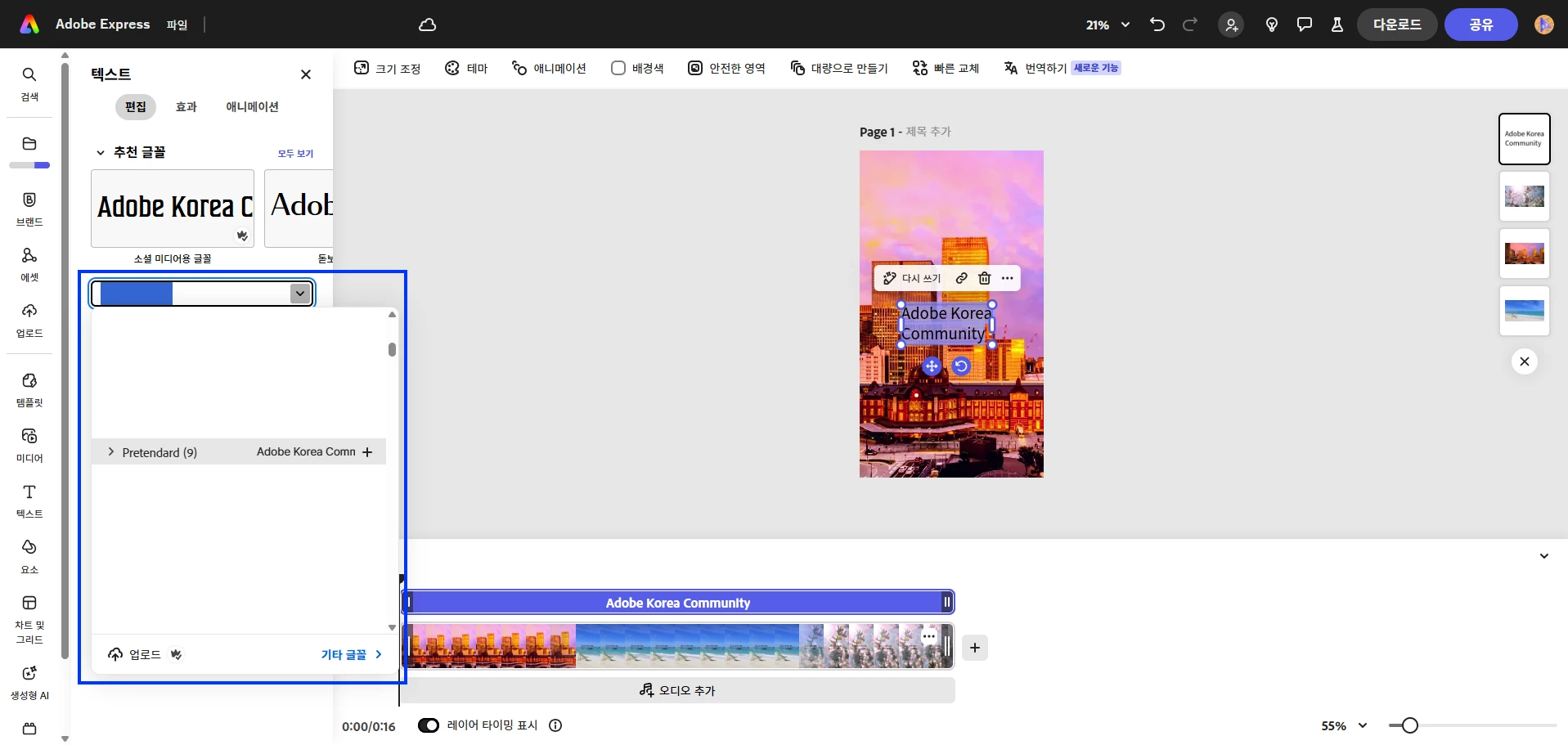This screenshot has height=745, width=1568.
Task: Open the File (파일) menu
Action: (x=177, y=25)
